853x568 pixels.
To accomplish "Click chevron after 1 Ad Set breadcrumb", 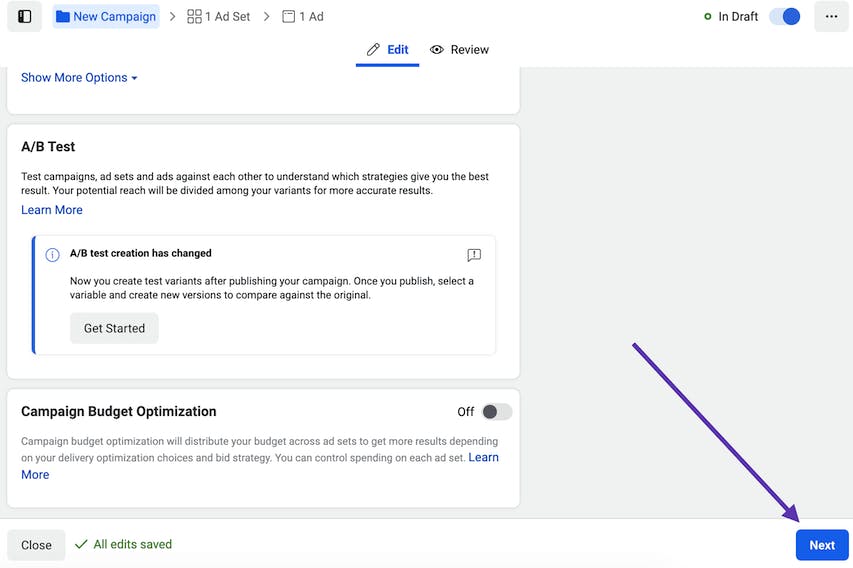I will click(x=266, y=17).
